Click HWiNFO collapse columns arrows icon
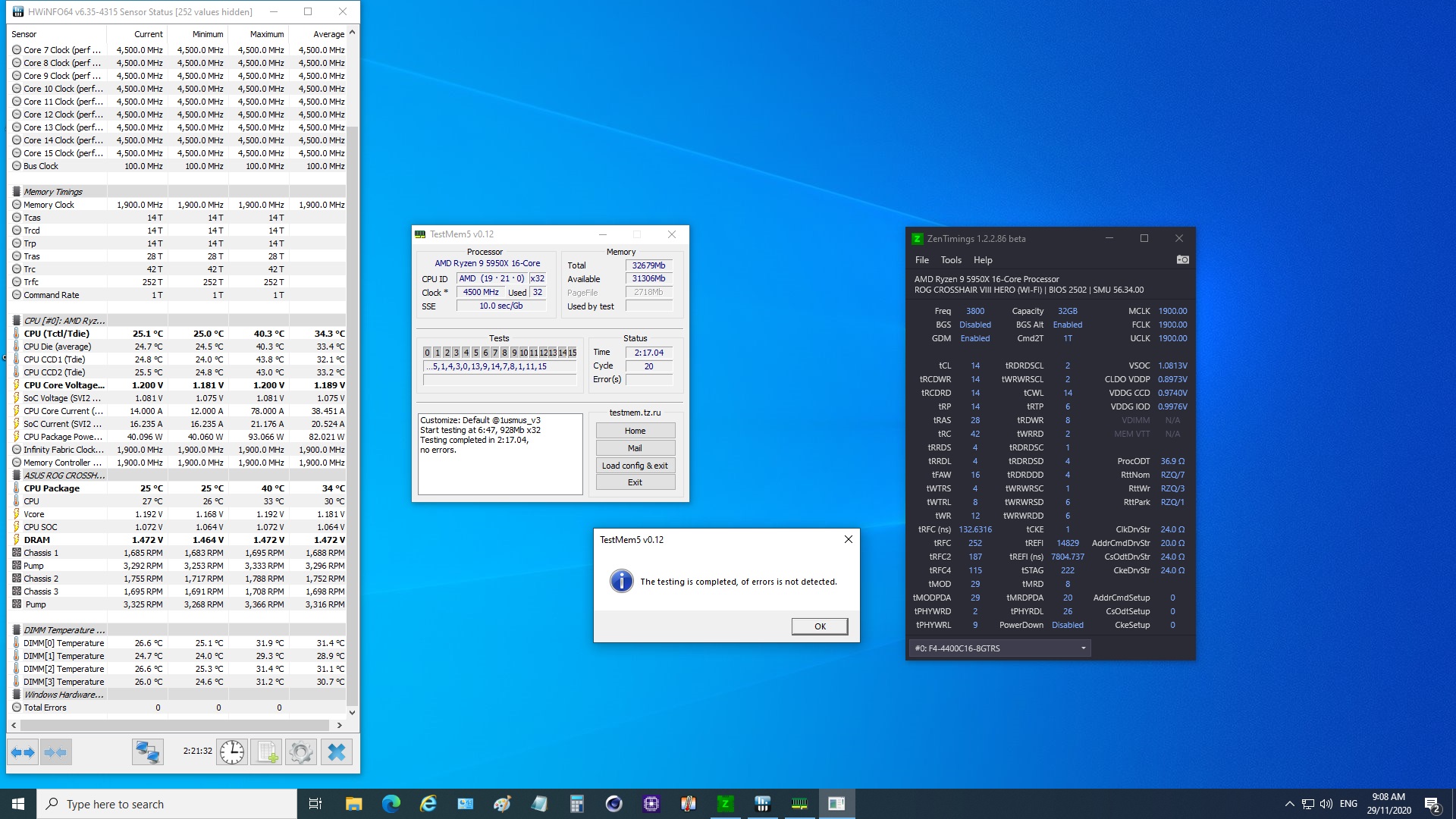Screen dimensions: 1456x819 coord(55,752)
